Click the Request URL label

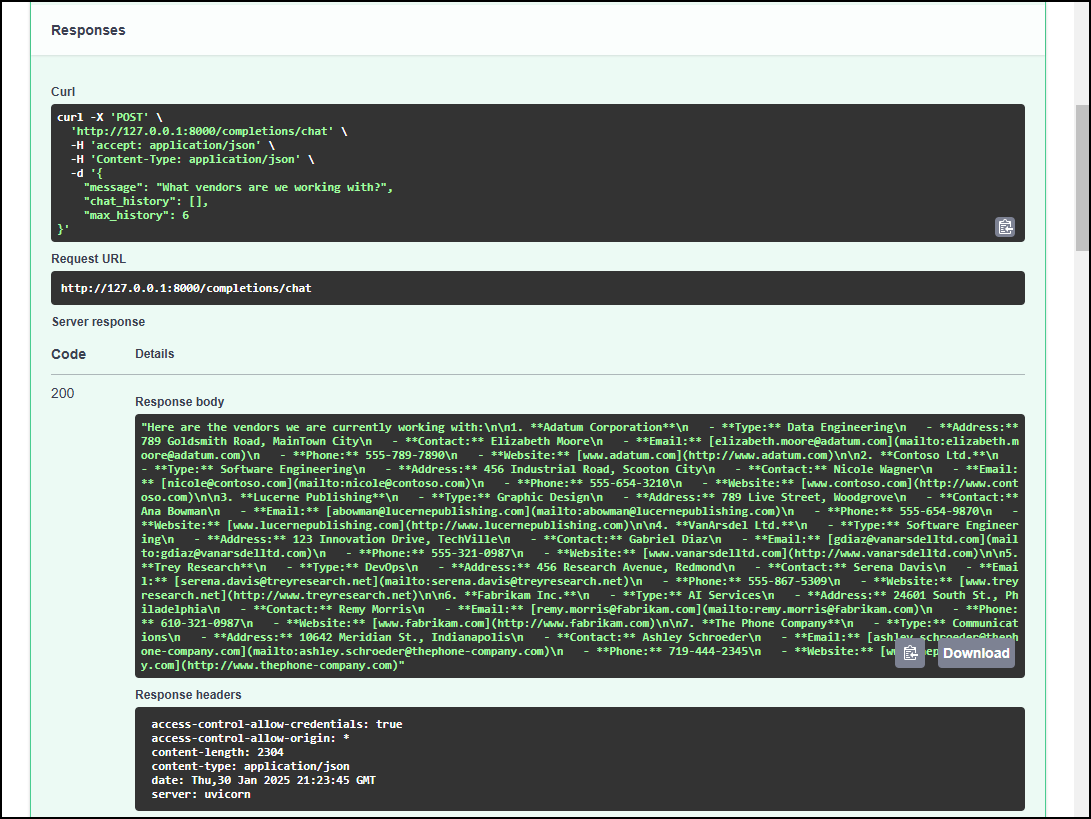coord(88,259)
